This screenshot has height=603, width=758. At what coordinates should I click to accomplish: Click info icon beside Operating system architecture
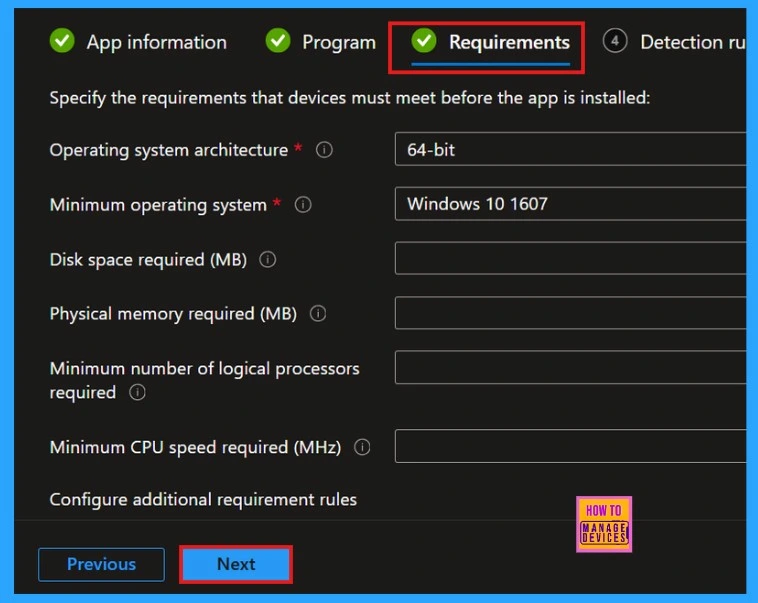tap(324, 150)
